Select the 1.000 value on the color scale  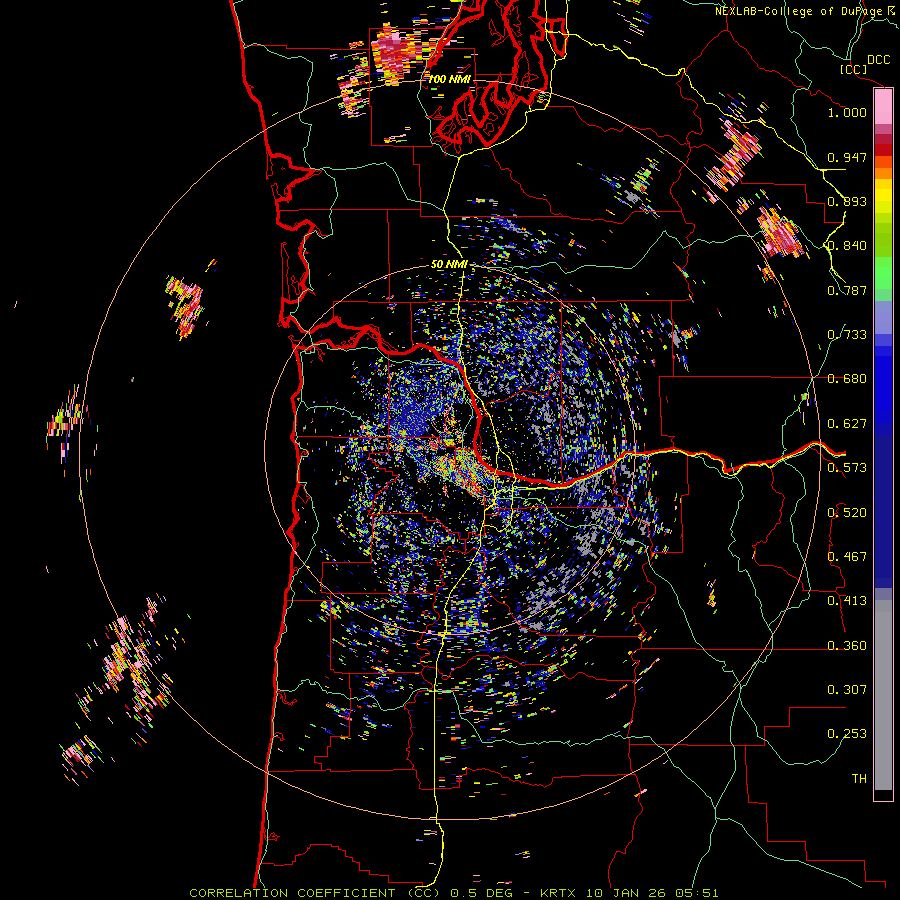point(847,112)
